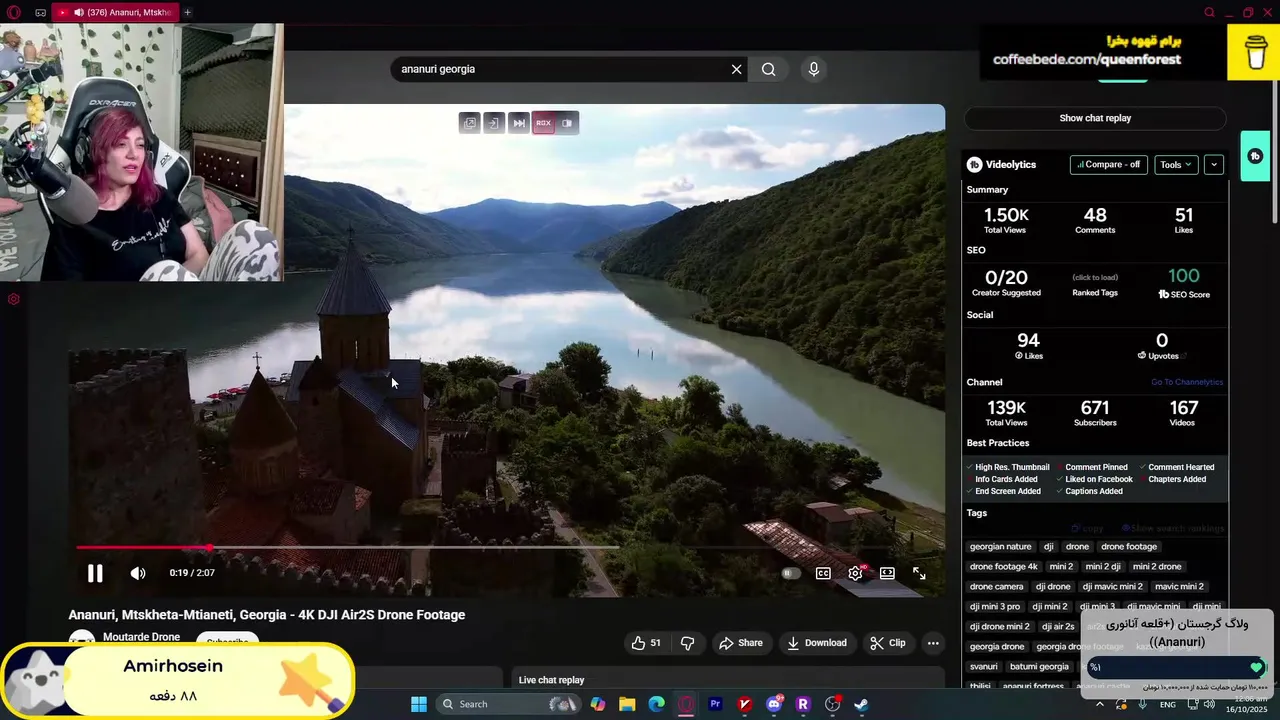1280x720 pixels.
Task: Open a new browser tab with plus
Action: click(x=187, y=12)
